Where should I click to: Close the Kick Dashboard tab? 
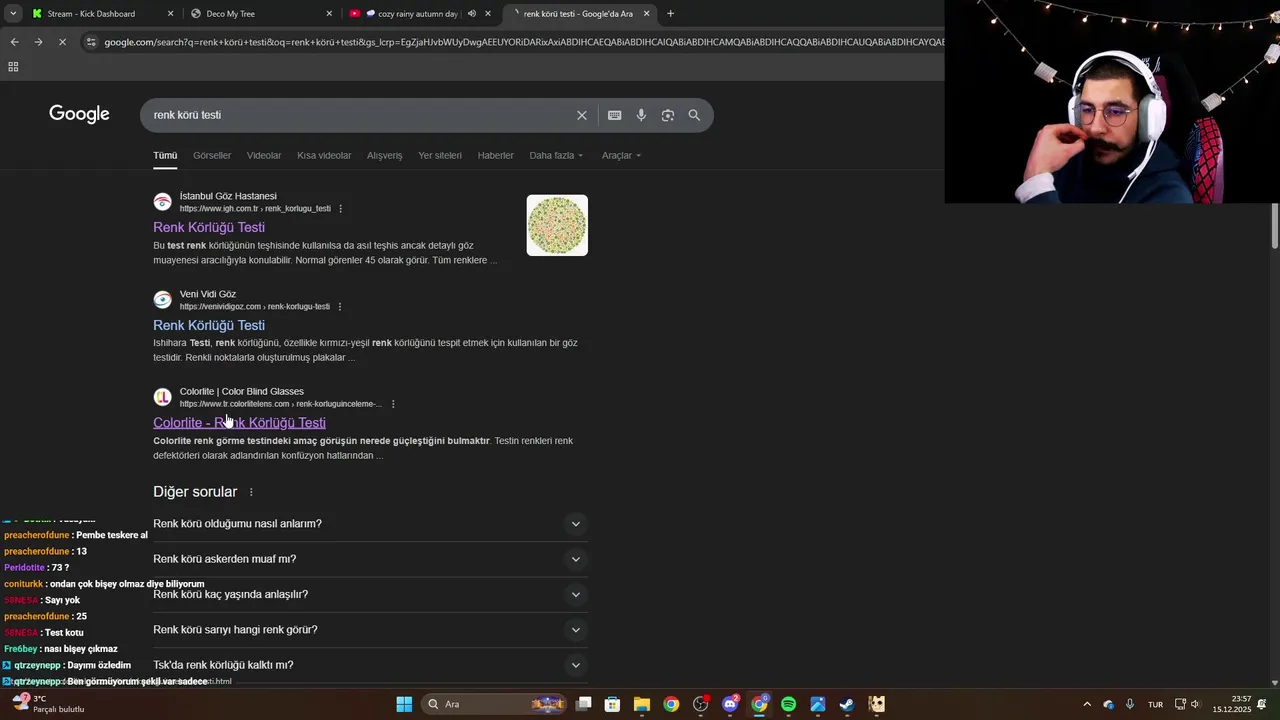pos(170,14)
